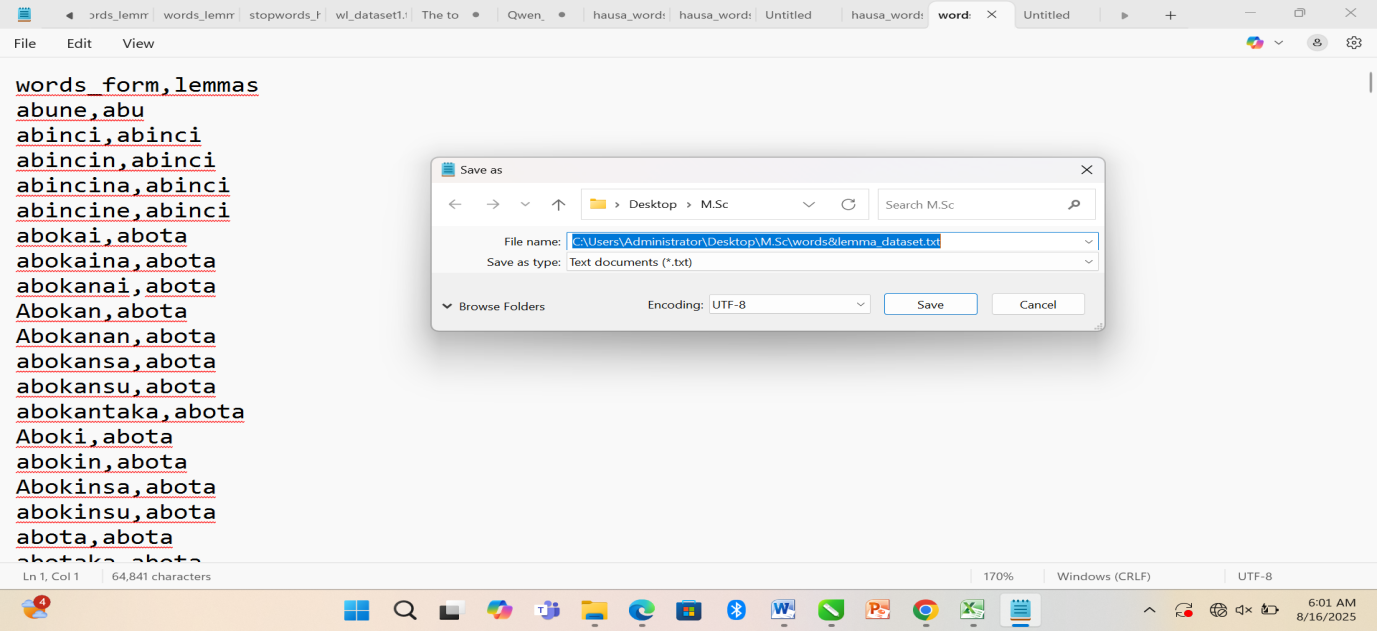Image resolution: width=1377 pixels, height=631 pixels.
Task: Click the 170% zoom level in status bar
Action: point(998,576)
